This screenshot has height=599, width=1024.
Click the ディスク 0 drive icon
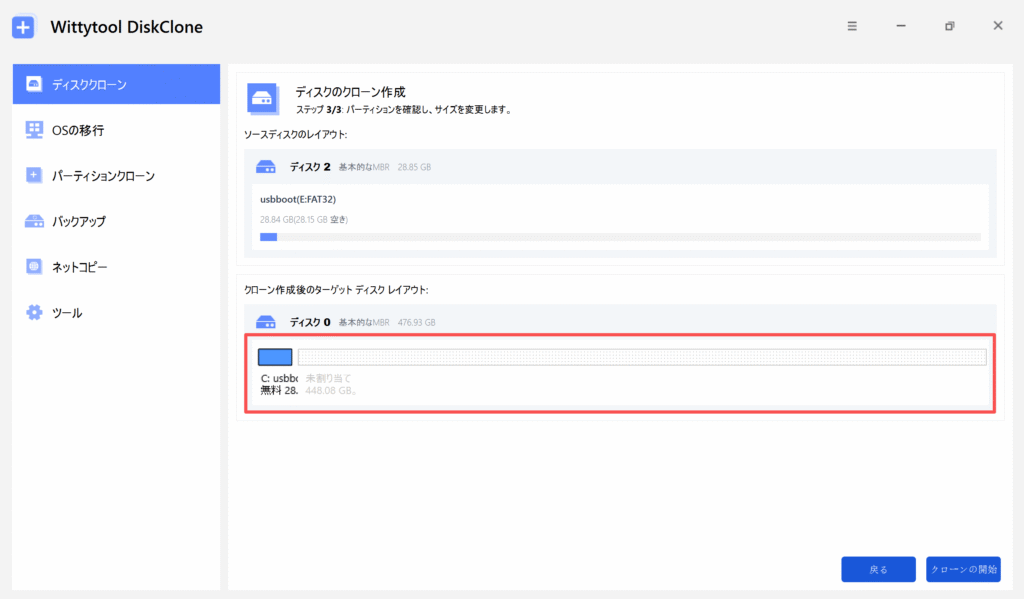pos(266,322)
